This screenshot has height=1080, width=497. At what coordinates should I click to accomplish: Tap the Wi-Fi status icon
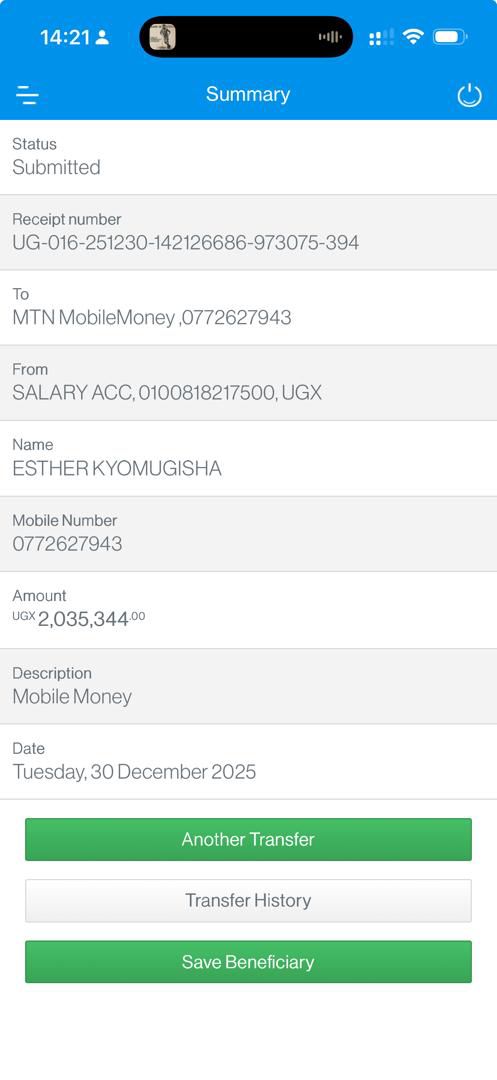(413, 37)
